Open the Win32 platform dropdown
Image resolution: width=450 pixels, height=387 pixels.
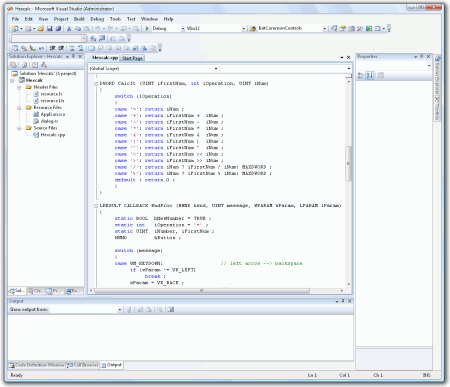pos(243,29)
